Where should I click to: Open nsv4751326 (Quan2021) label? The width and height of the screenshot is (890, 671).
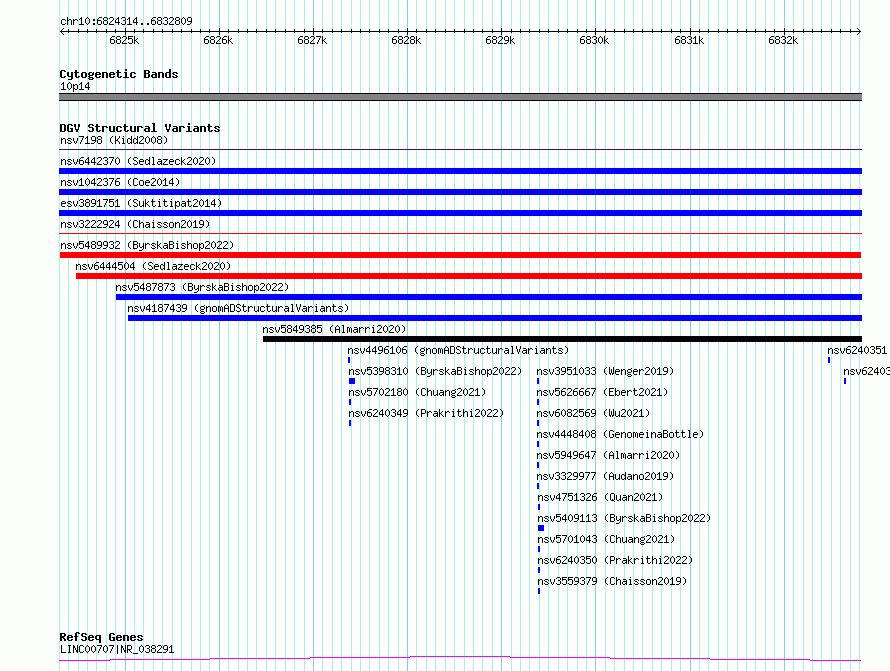coord(600,497)
